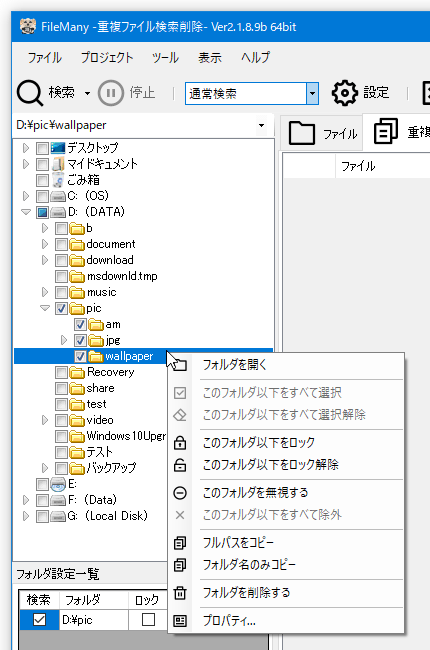Viewport: 430px width, 650px height.
Task: Click the 停止 toolbar button label
Action: coord(142,92)
